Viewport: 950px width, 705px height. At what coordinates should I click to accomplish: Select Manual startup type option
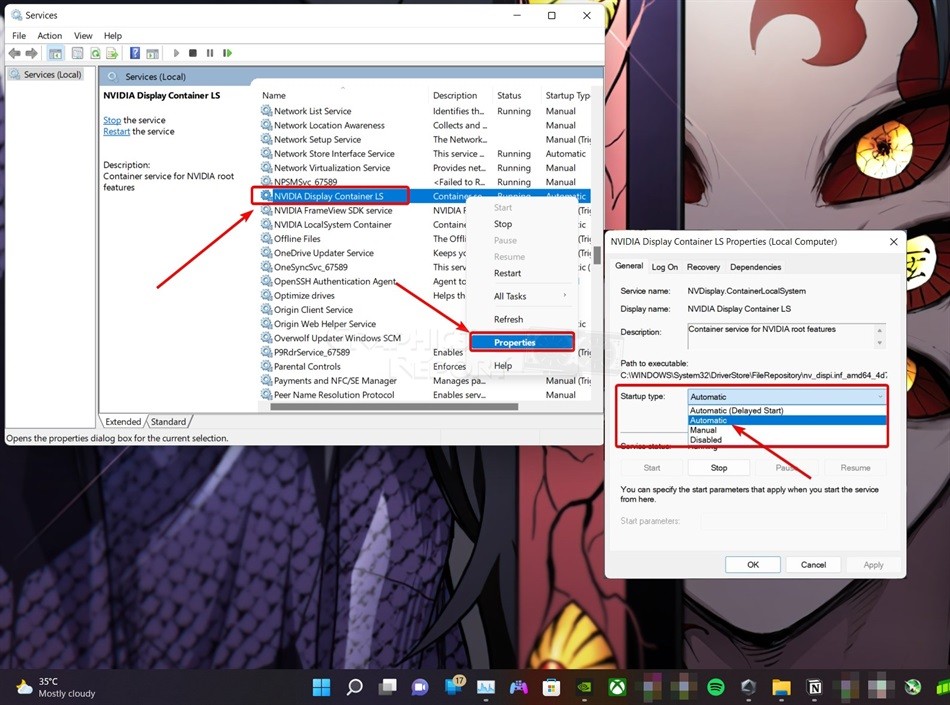tap(787, 430)
